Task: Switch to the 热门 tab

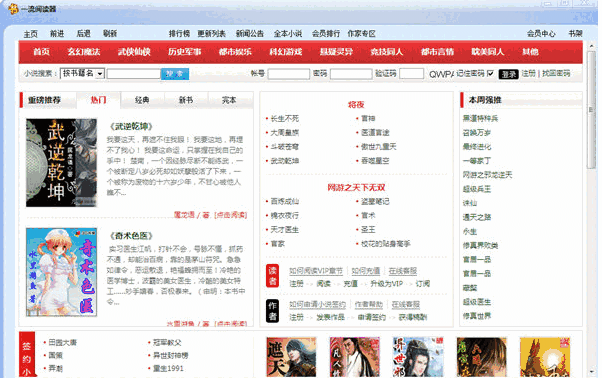Action: (x=98, y=100)
